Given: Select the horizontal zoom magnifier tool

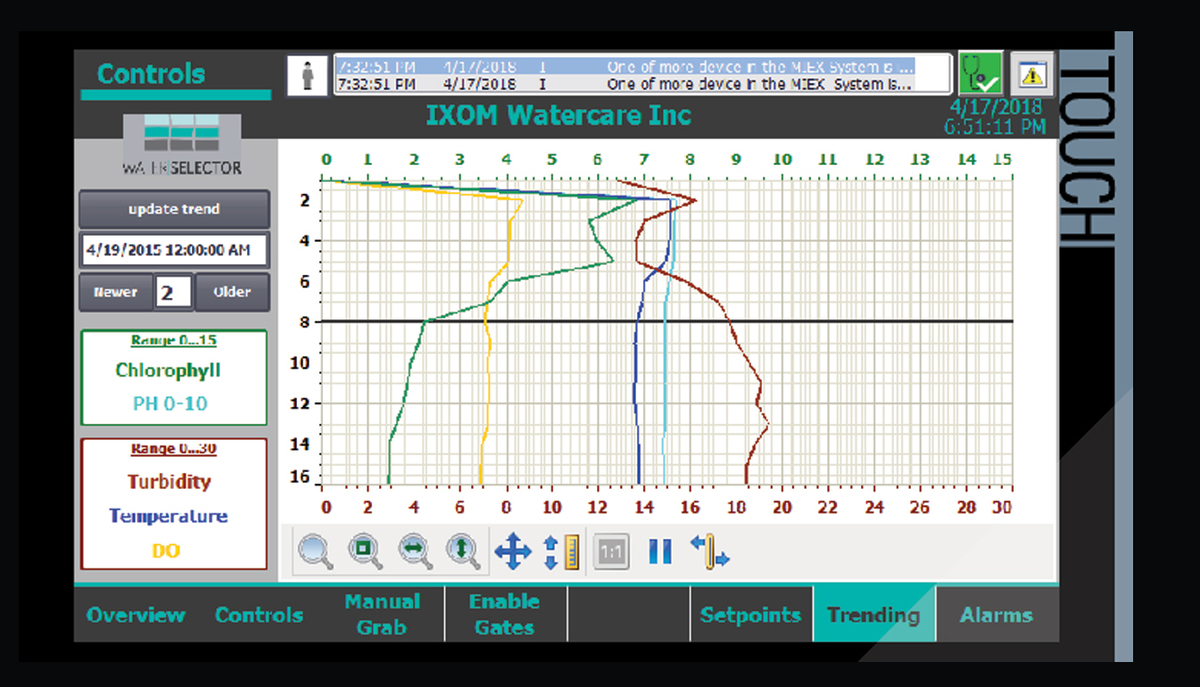Looking at the screenshot, I should (415, 551).
